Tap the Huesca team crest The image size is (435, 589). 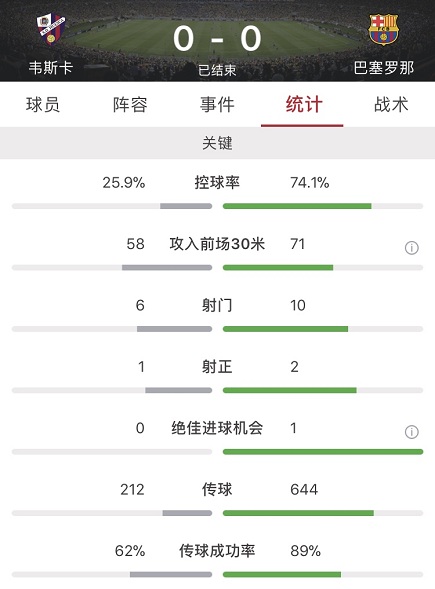pos(51,29)
